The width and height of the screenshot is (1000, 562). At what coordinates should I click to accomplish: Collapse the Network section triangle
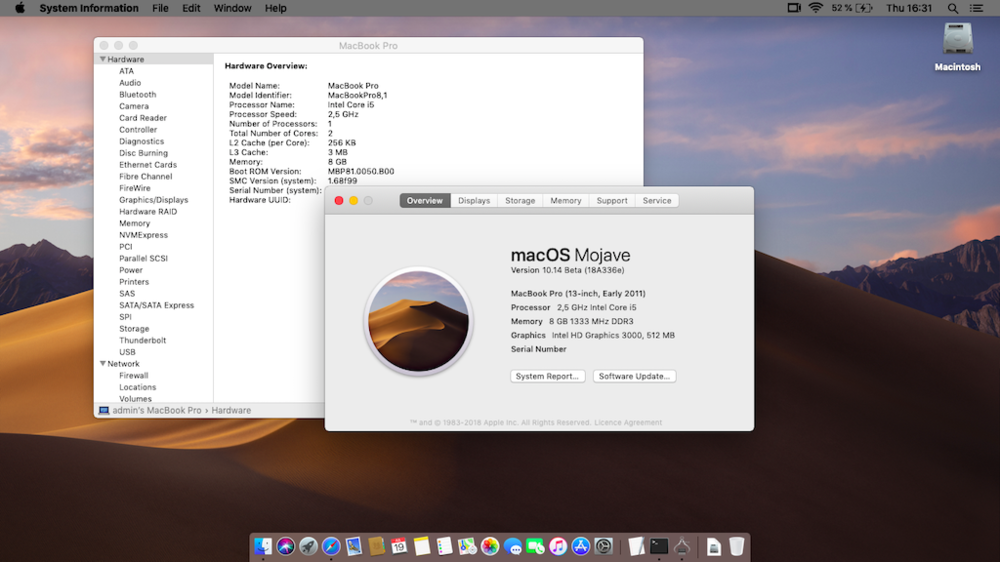pyautogui.click(x=103, y=364)
